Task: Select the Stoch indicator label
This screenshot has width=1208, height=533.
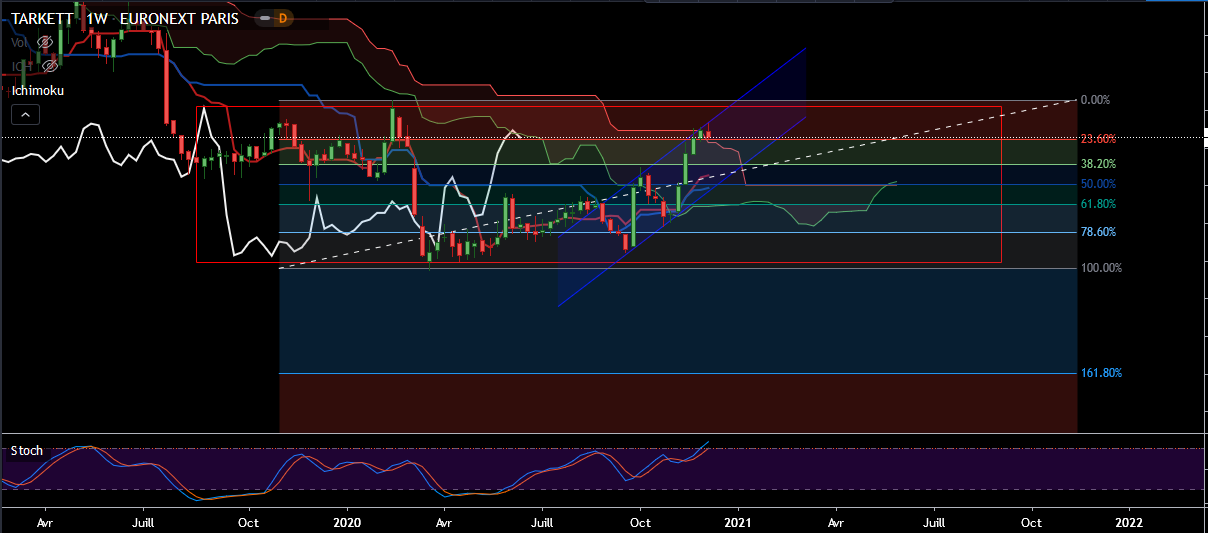Action: 27,451
